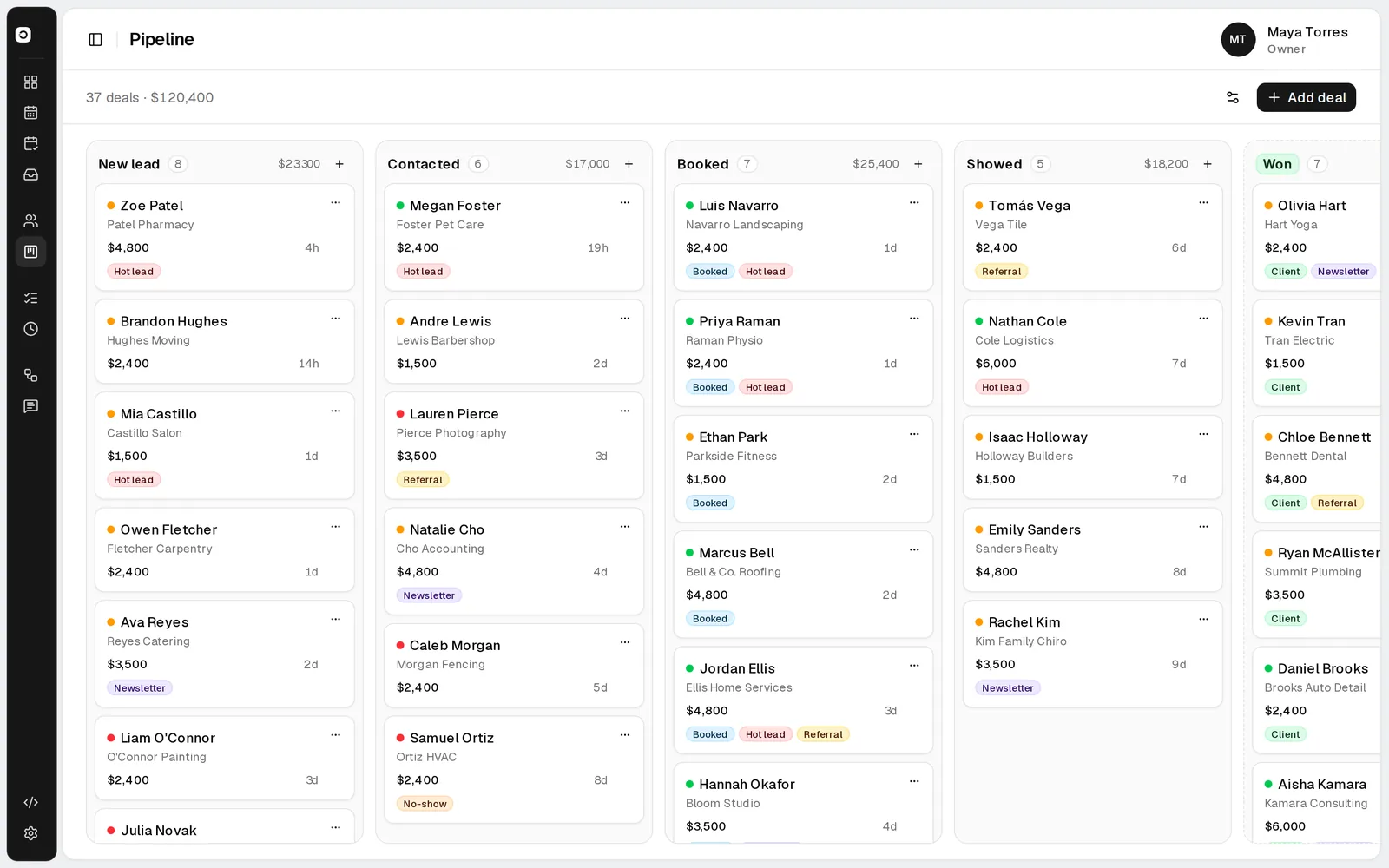Toggle the sidebar panel icon beside Pipeline
This screenshot has width=1389, height=868.
tap(95, 39)
